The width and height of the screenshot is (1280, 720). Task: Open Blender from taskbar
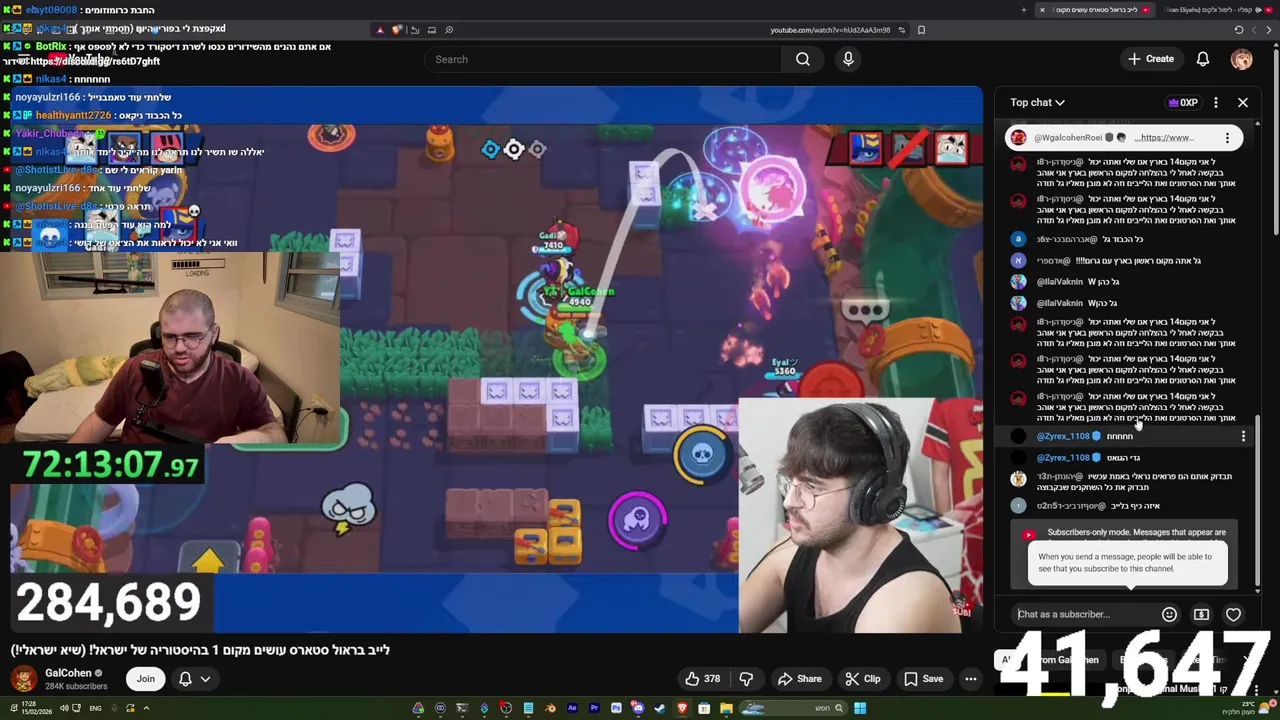click(551, 708)
